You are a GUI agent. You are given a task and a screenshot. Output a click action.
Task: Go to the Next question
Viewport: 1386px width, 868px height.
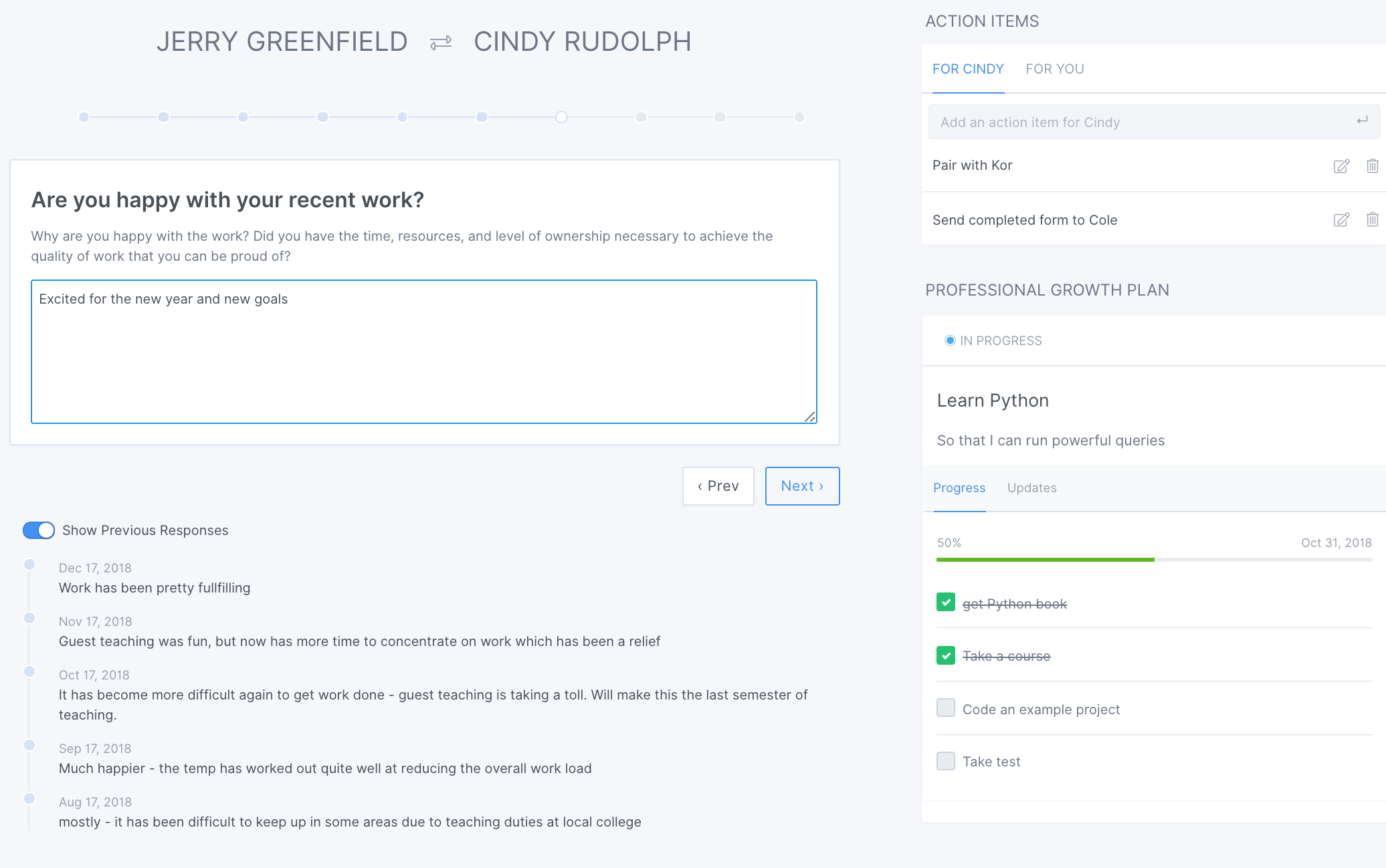click(x=802, y=486)
